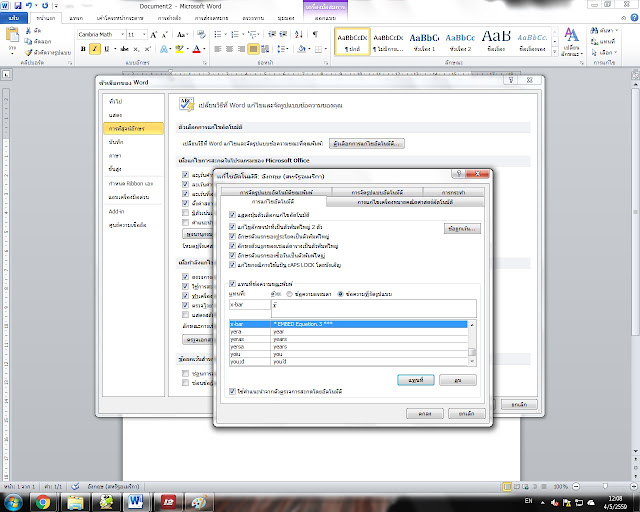Select the Formatted text radio button
The image size is (640, 512).
[x=340, y=294]
